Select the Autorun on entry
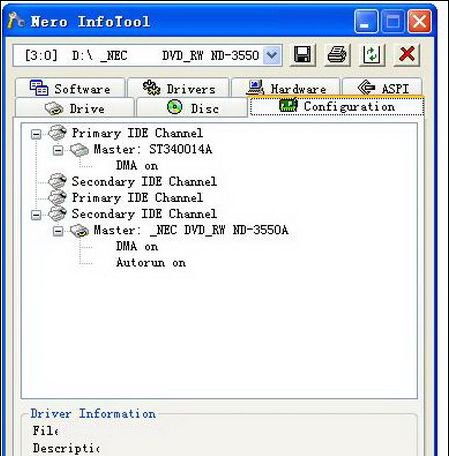 (151, 263)
